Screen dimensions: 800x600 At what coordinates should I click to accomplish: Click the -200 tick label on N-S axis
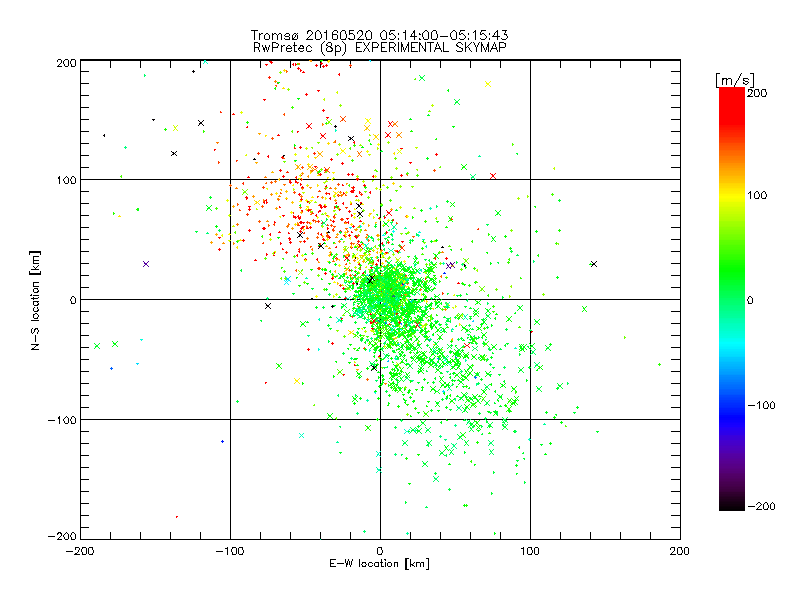point(62,536)
